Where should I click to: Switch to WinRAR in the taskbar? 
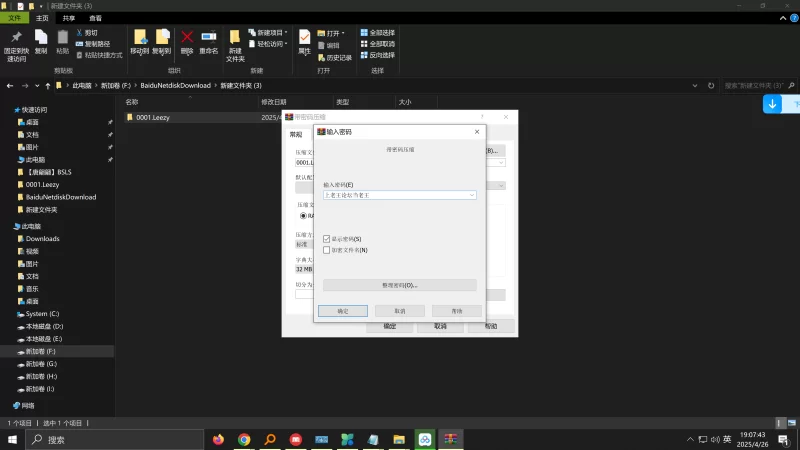tap(451, 439)
